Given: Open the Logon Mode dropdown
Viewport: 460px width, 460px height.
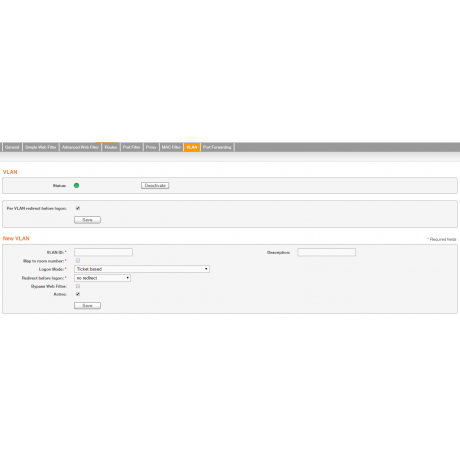Looking at the screenshot, I should (x=142, y=269).
